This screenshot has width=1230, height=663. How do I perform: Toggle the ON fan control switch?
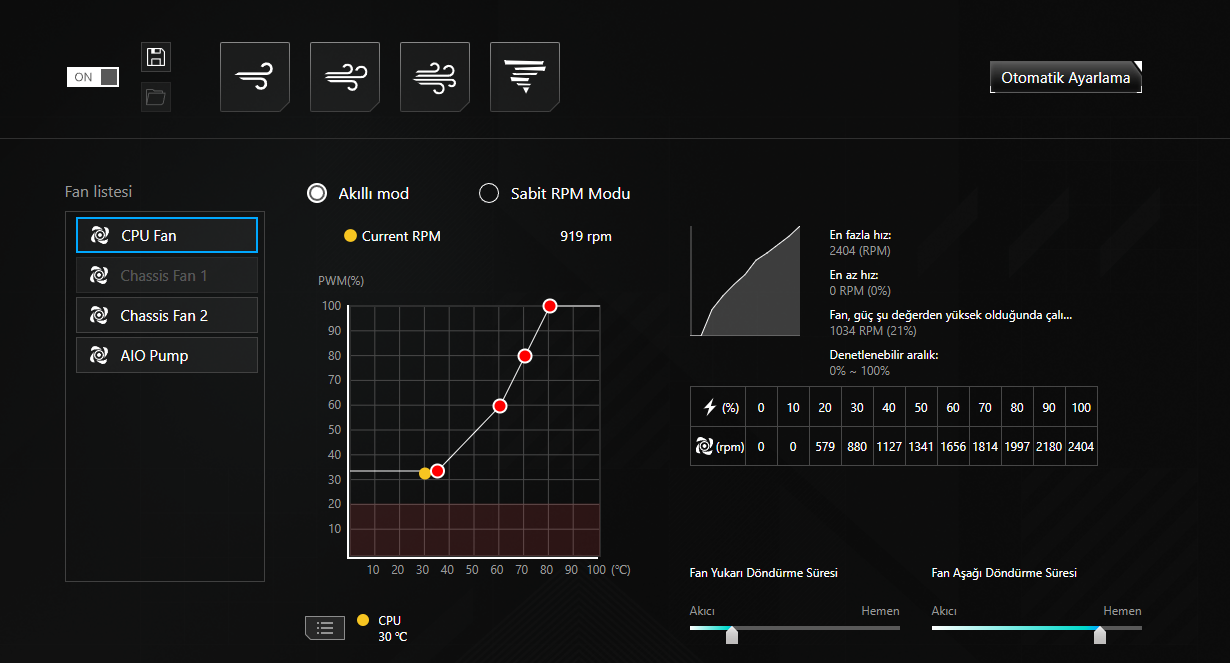[x=93, y=77]
